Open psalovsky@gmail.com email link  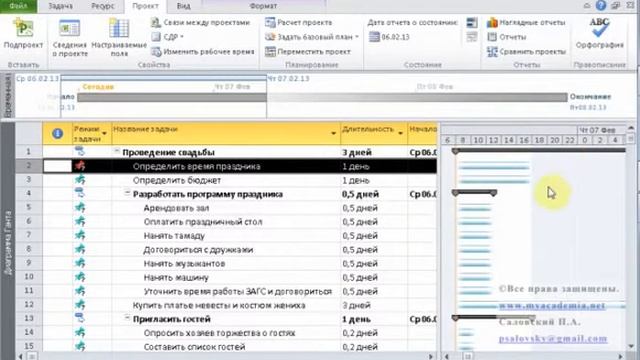point(553,339)
